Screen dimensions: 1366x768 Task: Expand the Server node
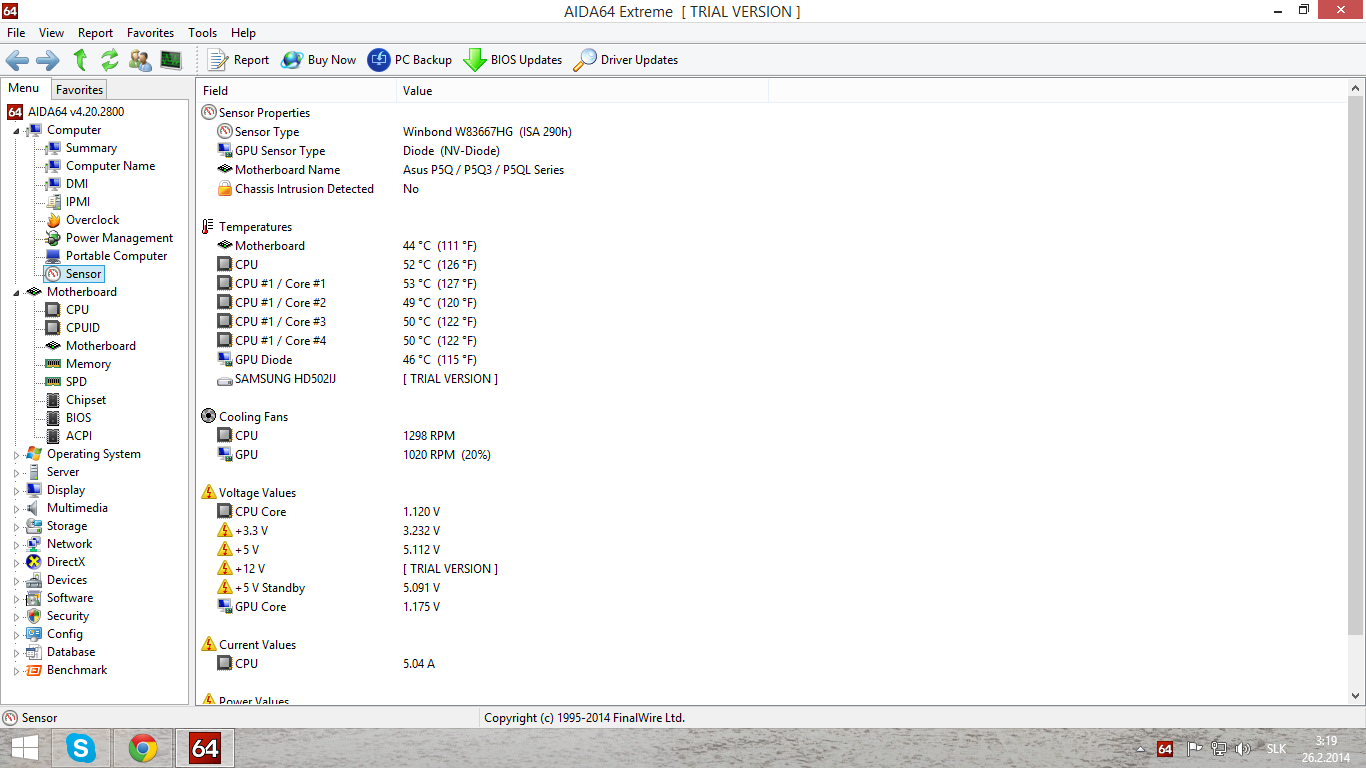pos(16,473)
